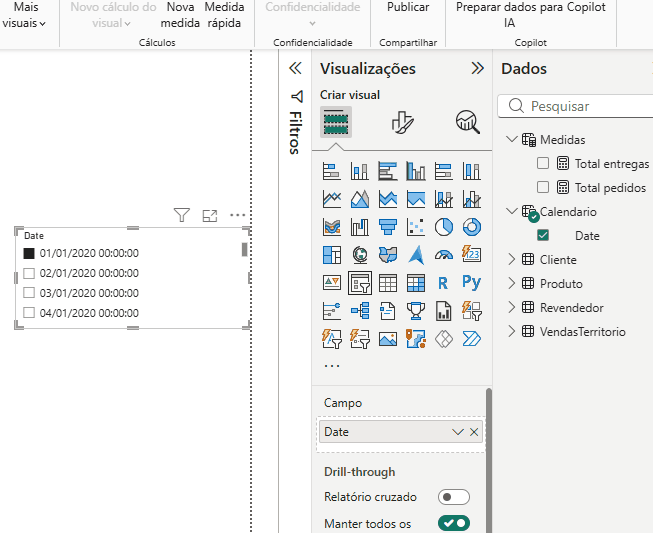Select the pie chart visual

pos(444,227)
